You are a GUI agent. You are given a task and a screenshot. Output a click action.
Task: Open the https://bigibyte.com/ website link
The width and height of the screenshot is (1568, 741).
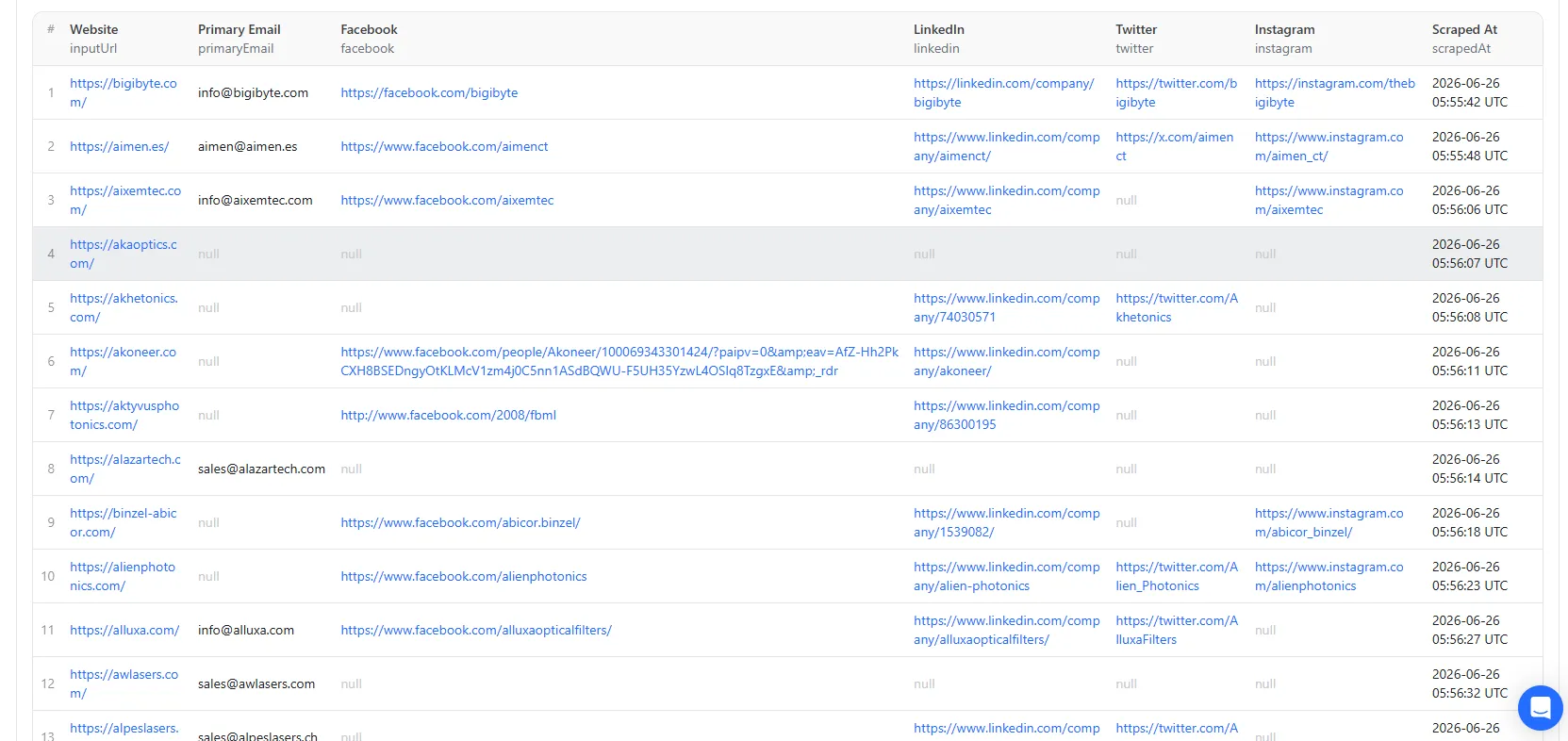pyautogui.click(x=124, y=92)
